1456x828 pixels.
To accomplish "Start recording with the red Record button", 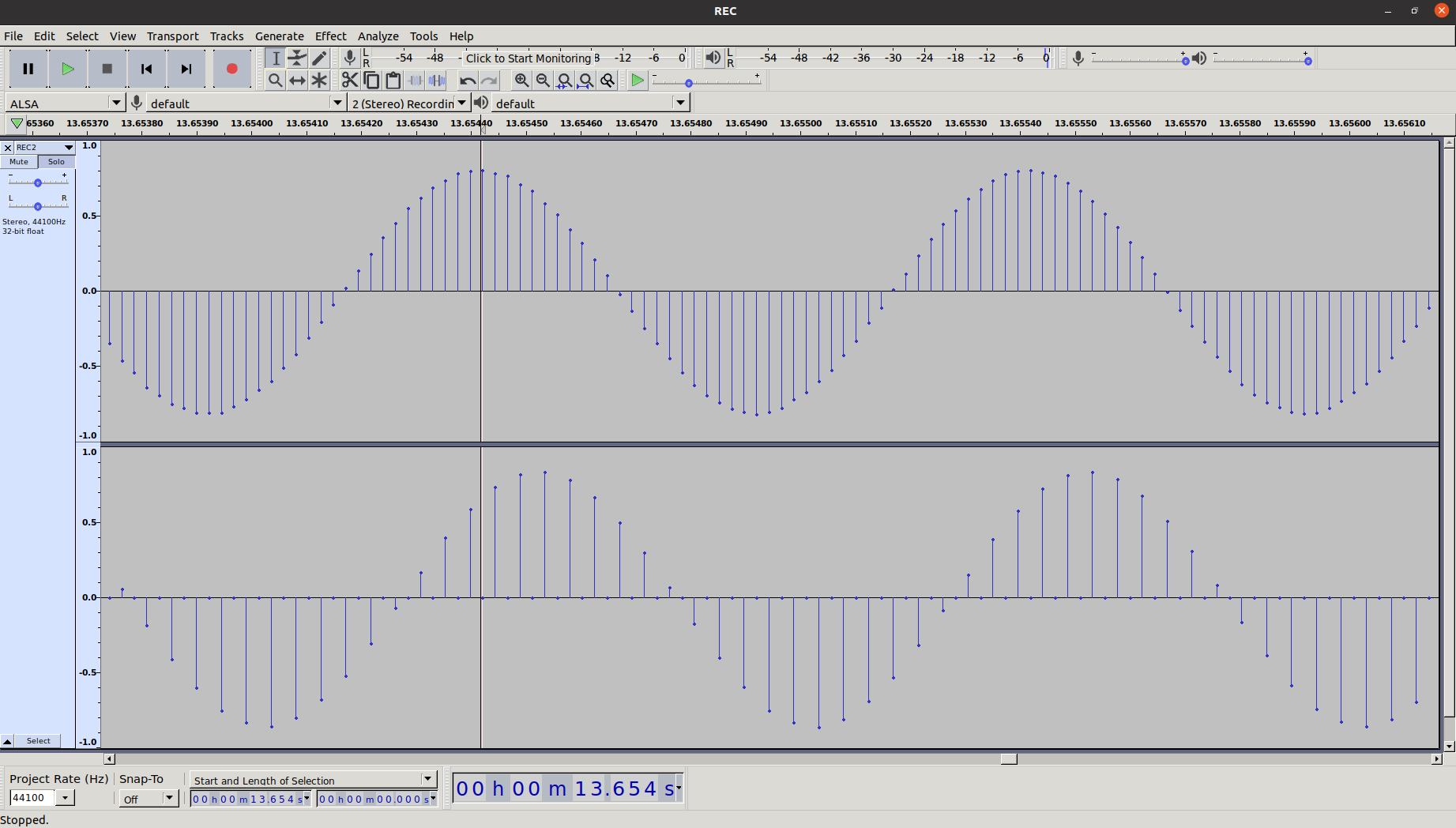I will (231, 69).
